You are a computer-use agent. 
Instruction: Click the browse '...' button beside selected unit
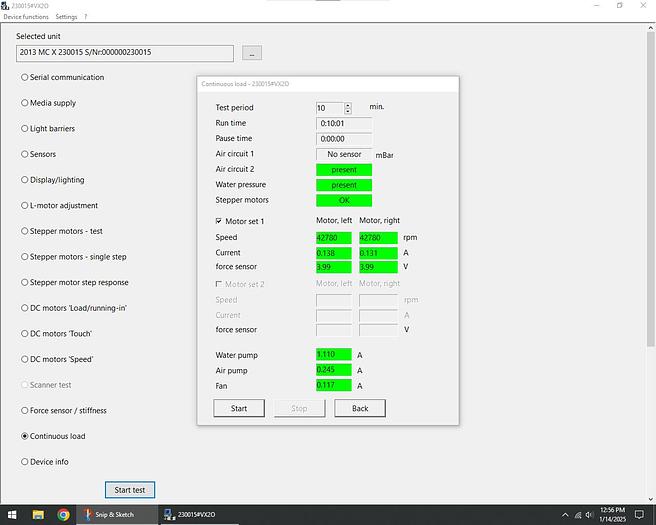(x=252, y=52)
